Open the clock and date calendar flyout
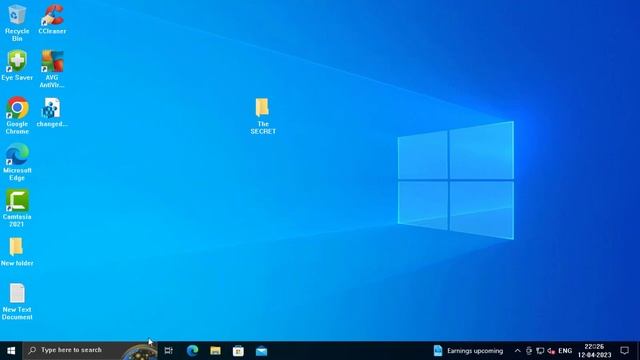640x360 pixels. point(594,351)
